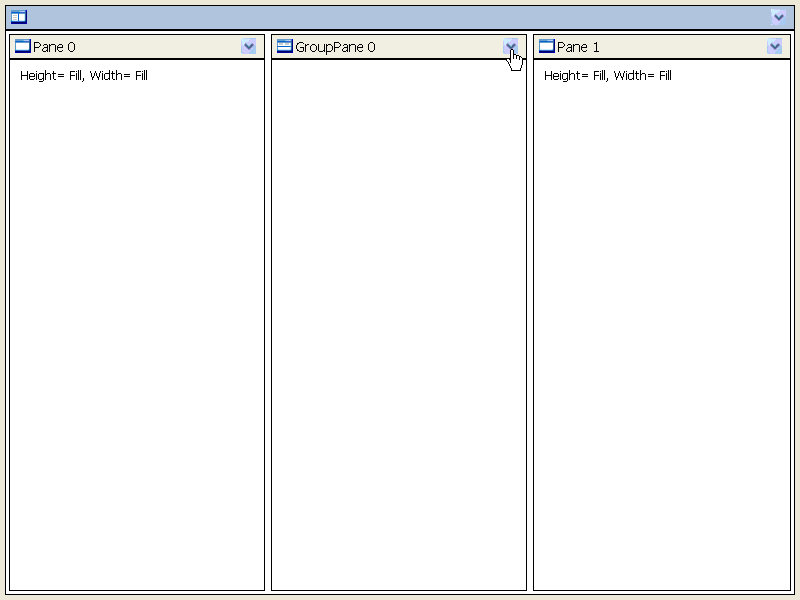Screen dimensions: 800x600
Task: Click the Pane 0 window icon
Action: click(23, 47)
